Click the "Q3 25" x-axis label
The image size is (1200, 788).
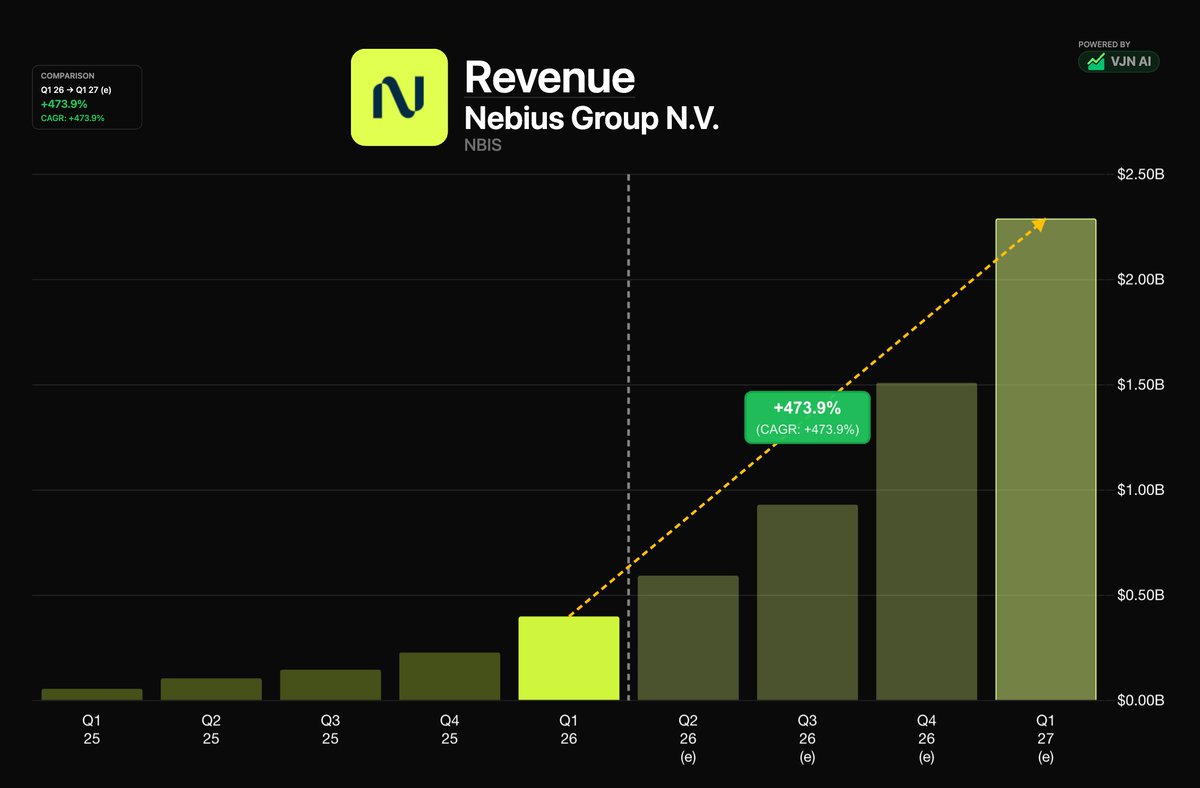tap(330, 729)
